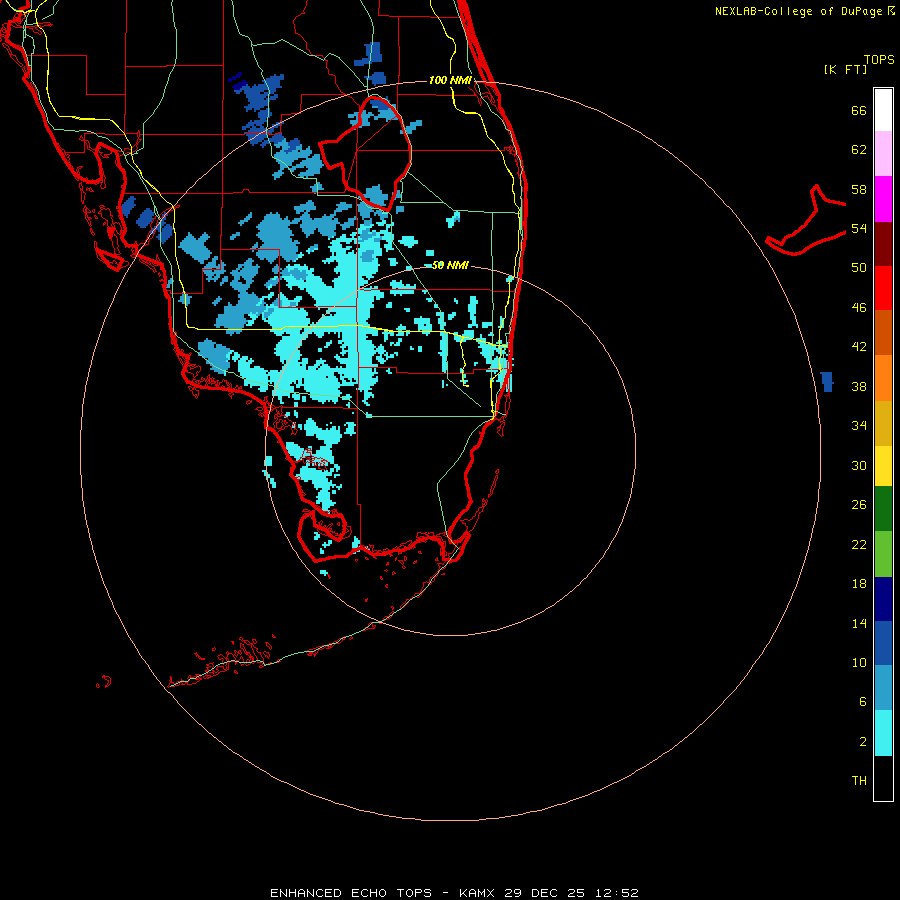Click the legend value 26
This screenshot has width=900, height=900.
pos(859,505)
